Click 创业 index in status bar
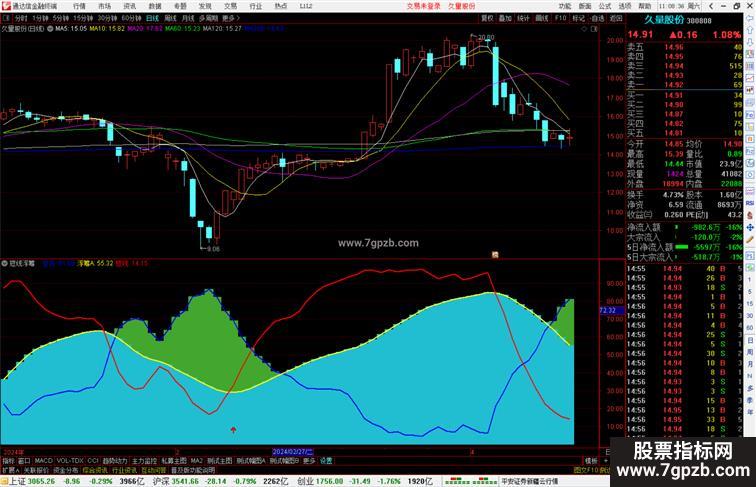 305,481
